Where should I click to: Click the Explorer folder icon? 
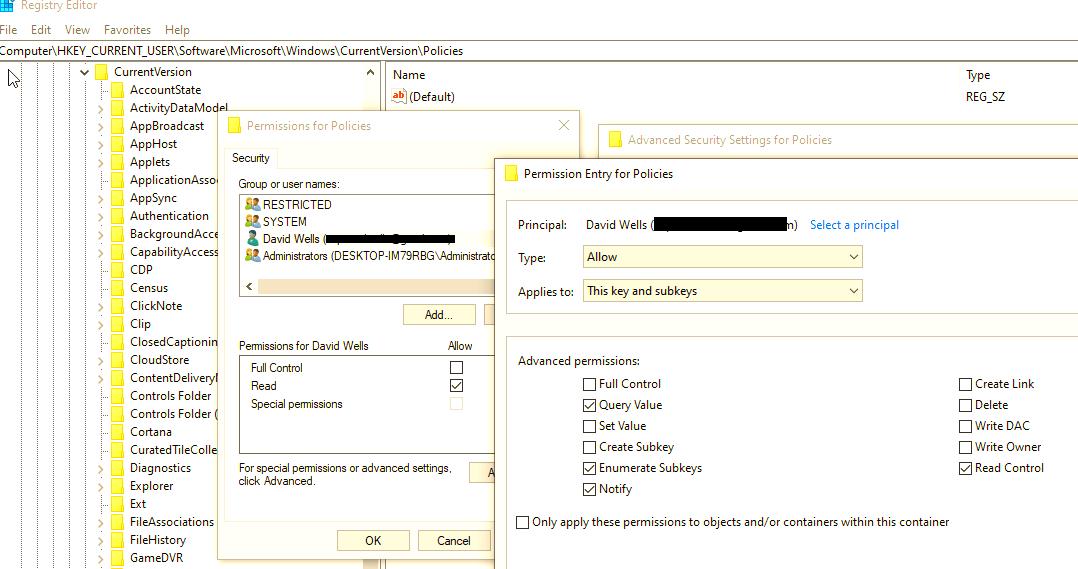click(x=118, y=486)
